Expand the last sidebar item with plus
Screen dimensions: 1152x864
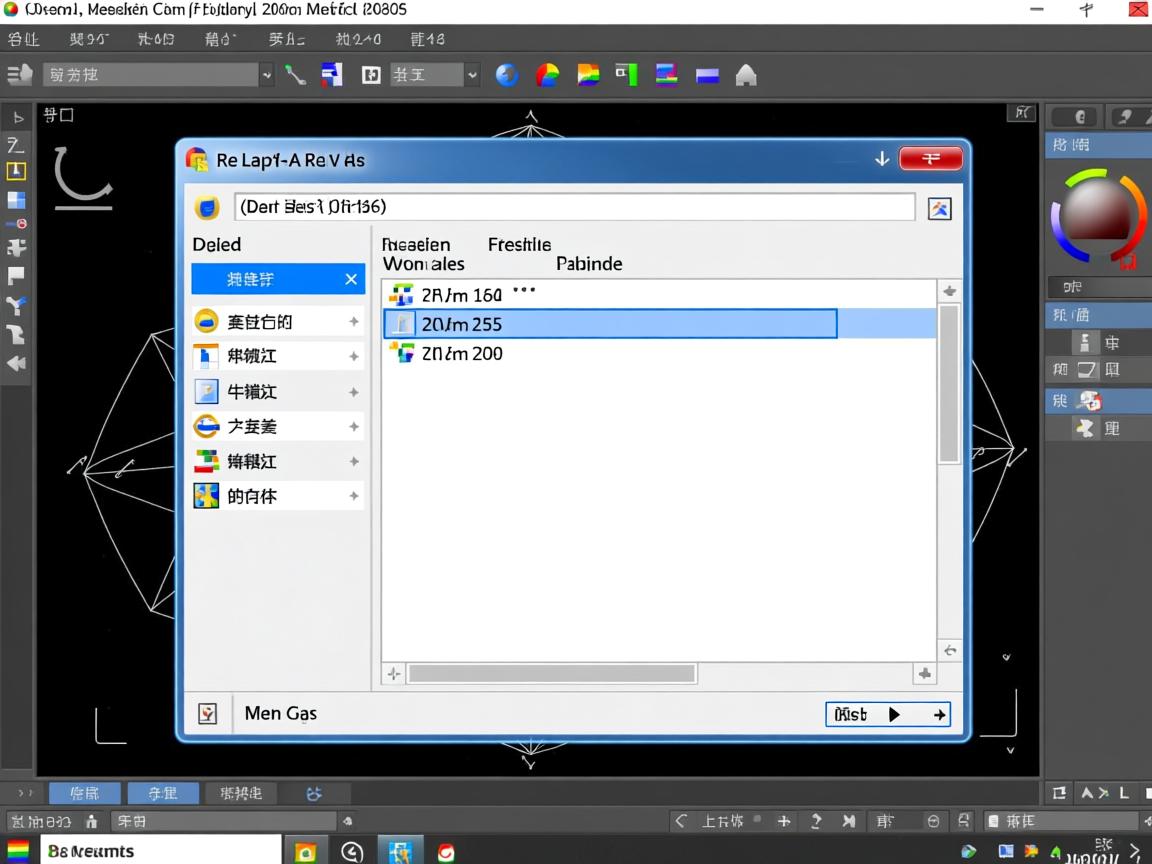pos(353,496)
